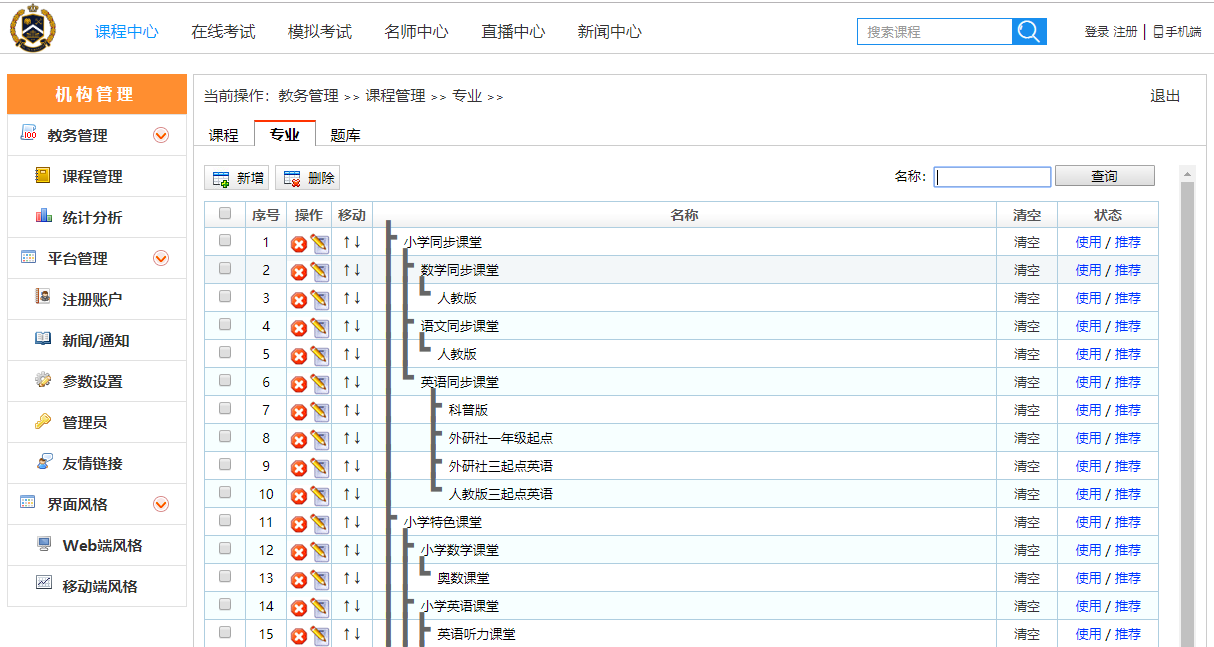Viewport: 1214px width, 647px height.
Task: Toggle the select-all header checkbox
Action: click(x=225, y=214)
